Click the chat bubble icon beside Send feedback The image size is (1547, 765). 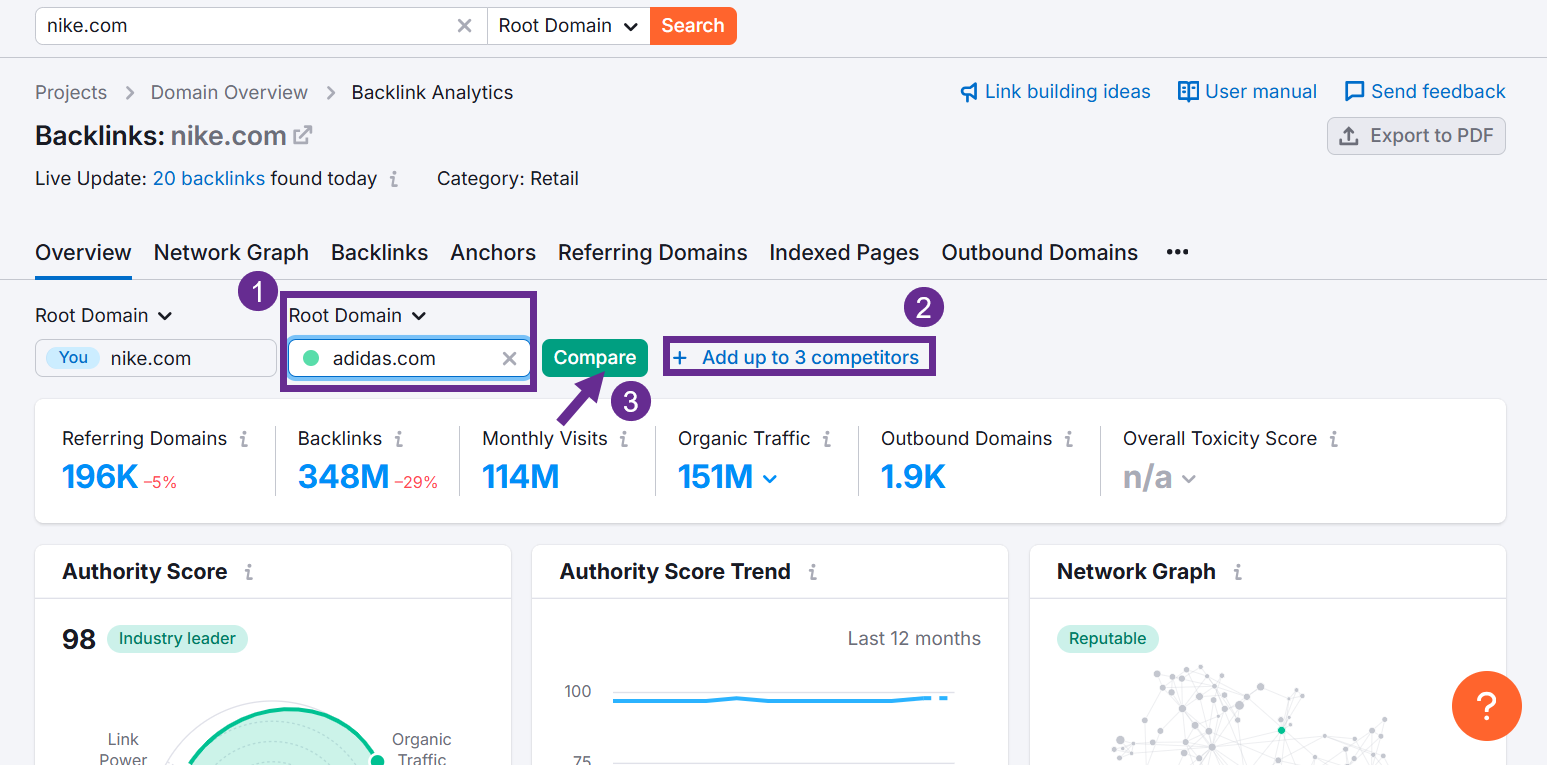point(1354,92)
